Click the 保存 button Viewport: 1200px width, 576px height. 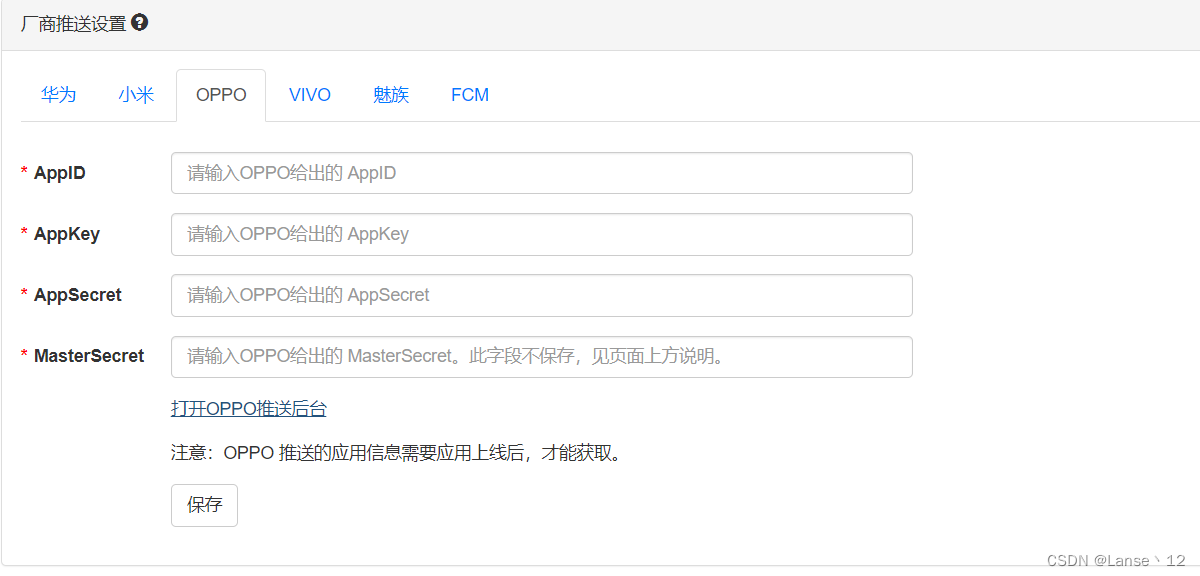204,505
